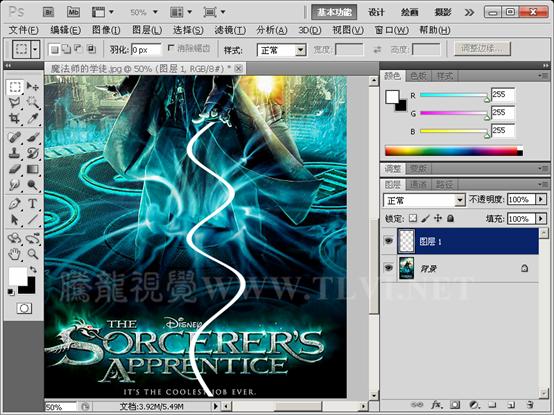Open the fill (填充) slider arrow
This screenshot has width=554, height=415.
pos(541,219)
